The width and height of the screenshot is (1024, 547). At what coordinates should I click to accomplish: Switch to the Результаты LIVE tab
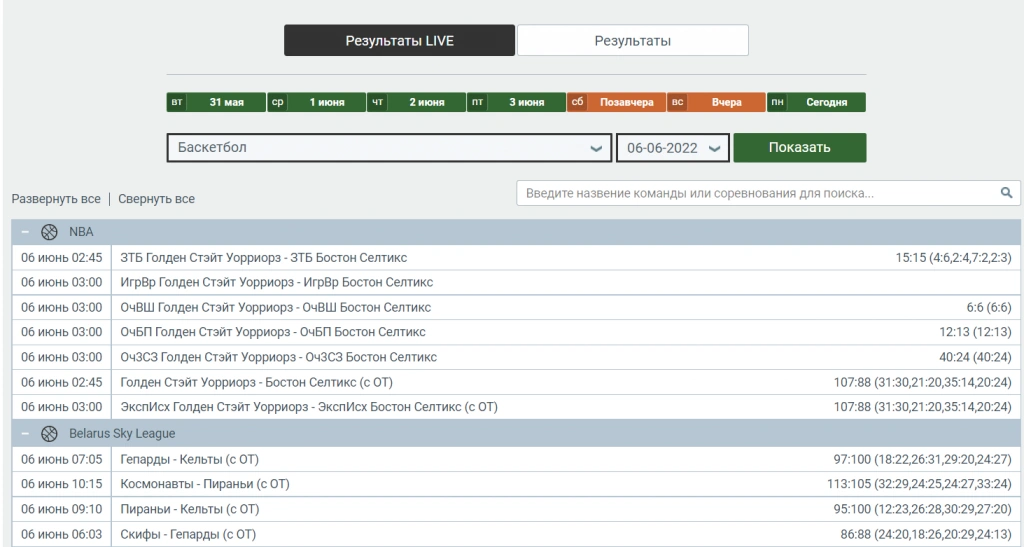399,41
